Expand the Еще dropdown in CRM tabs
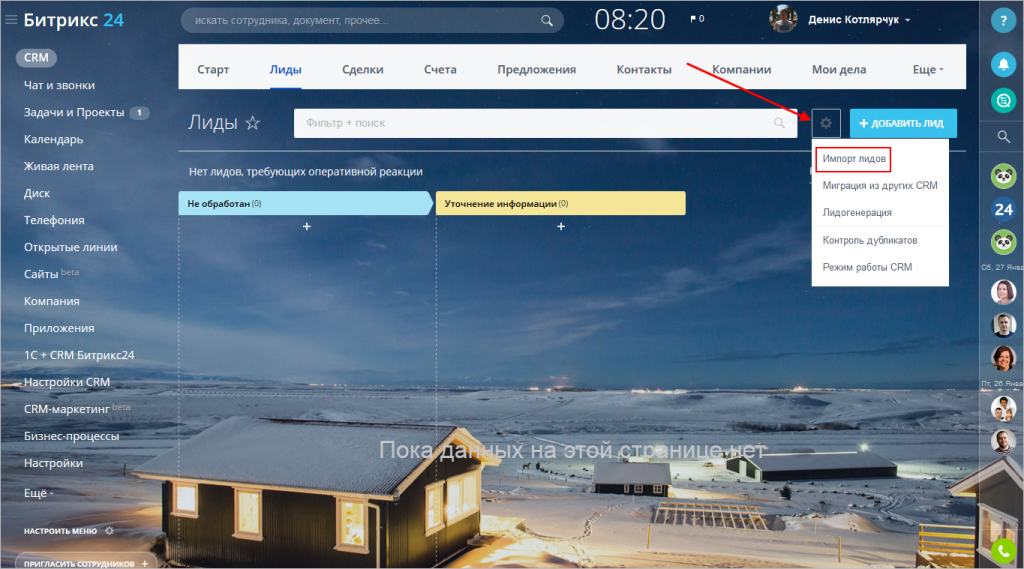This screenshot has height=569, width=1024. click(x=928, y=69)
